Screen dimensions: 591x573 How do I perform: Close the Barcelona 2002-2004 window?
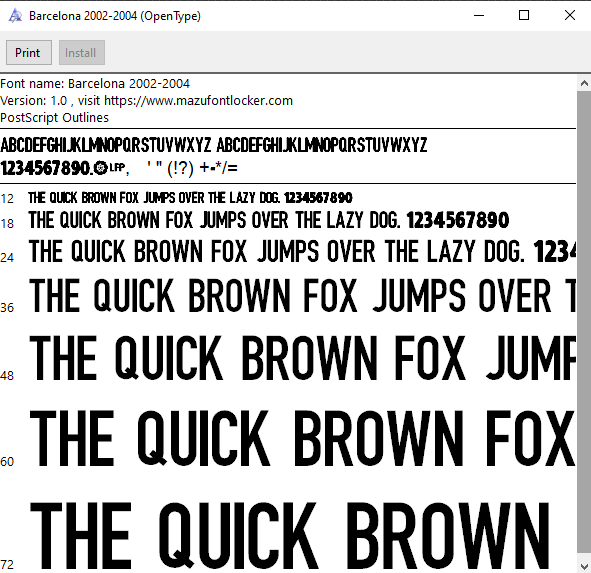(570, 15)
